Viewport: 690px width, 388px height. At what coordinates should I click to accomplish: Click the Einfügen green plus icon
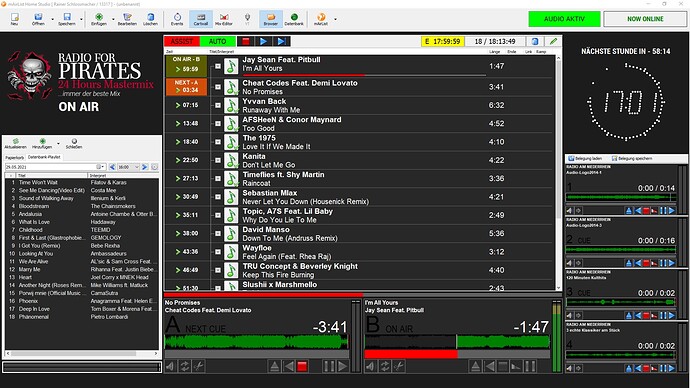click(99, 19)
